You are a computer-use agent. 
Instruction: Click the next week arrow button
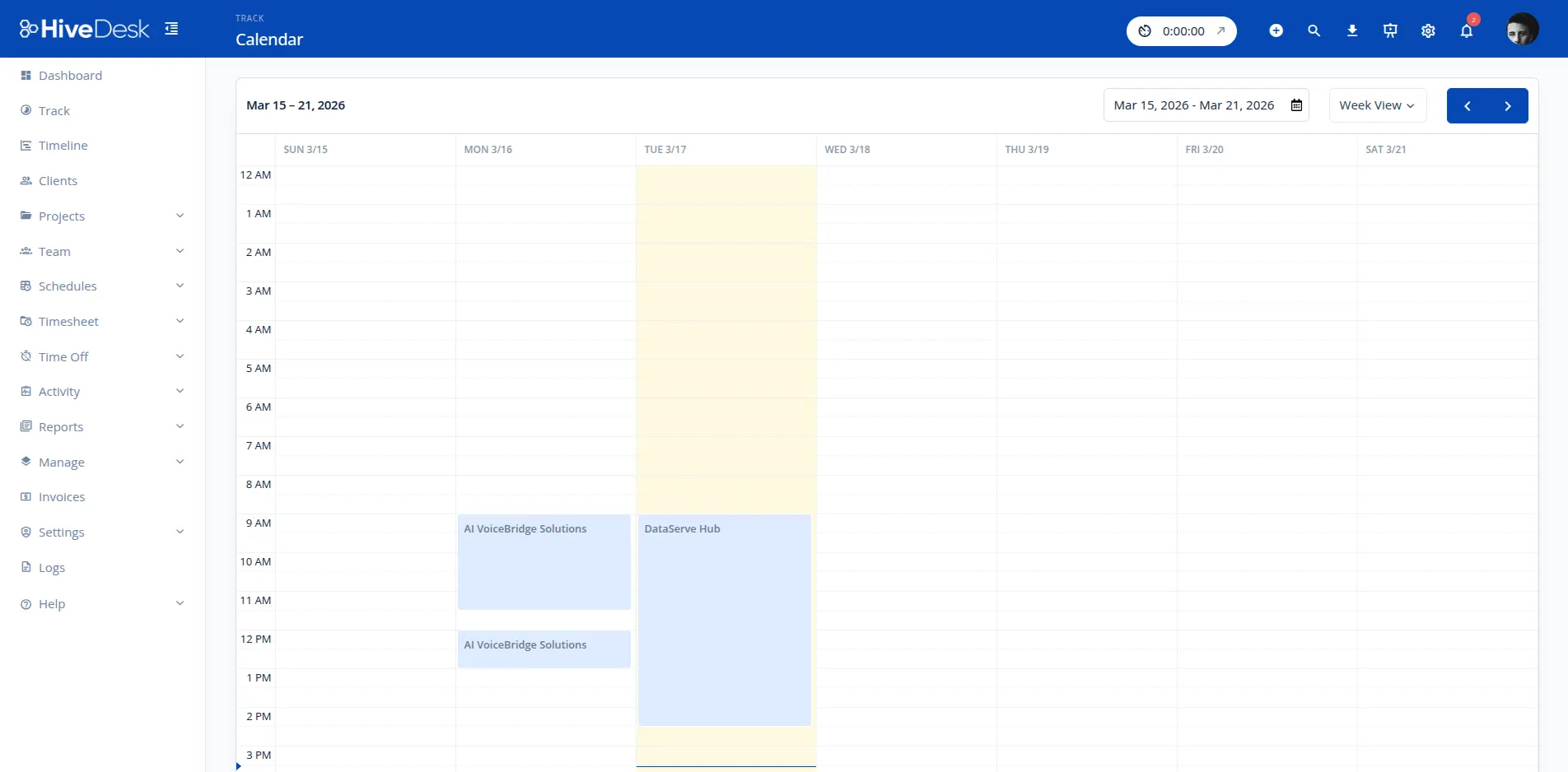1508,105
